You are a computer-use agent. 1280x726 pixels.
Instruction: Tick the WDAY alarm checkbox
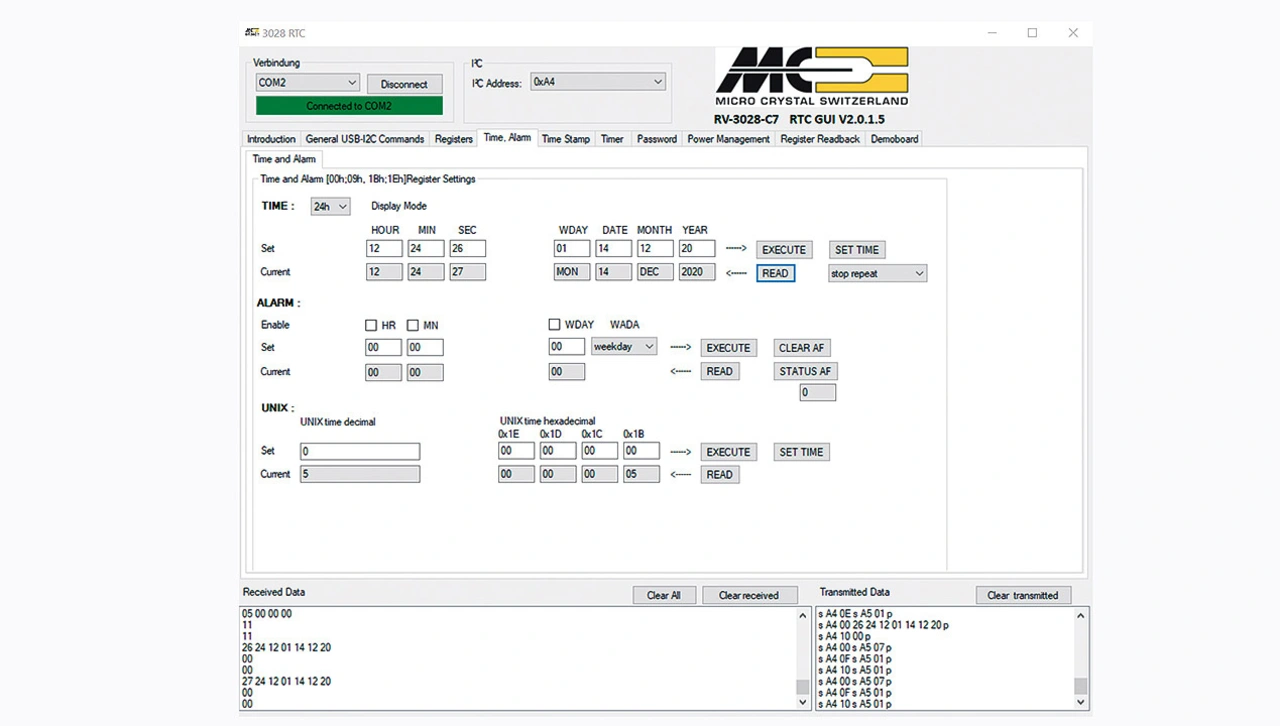(554, 325)
